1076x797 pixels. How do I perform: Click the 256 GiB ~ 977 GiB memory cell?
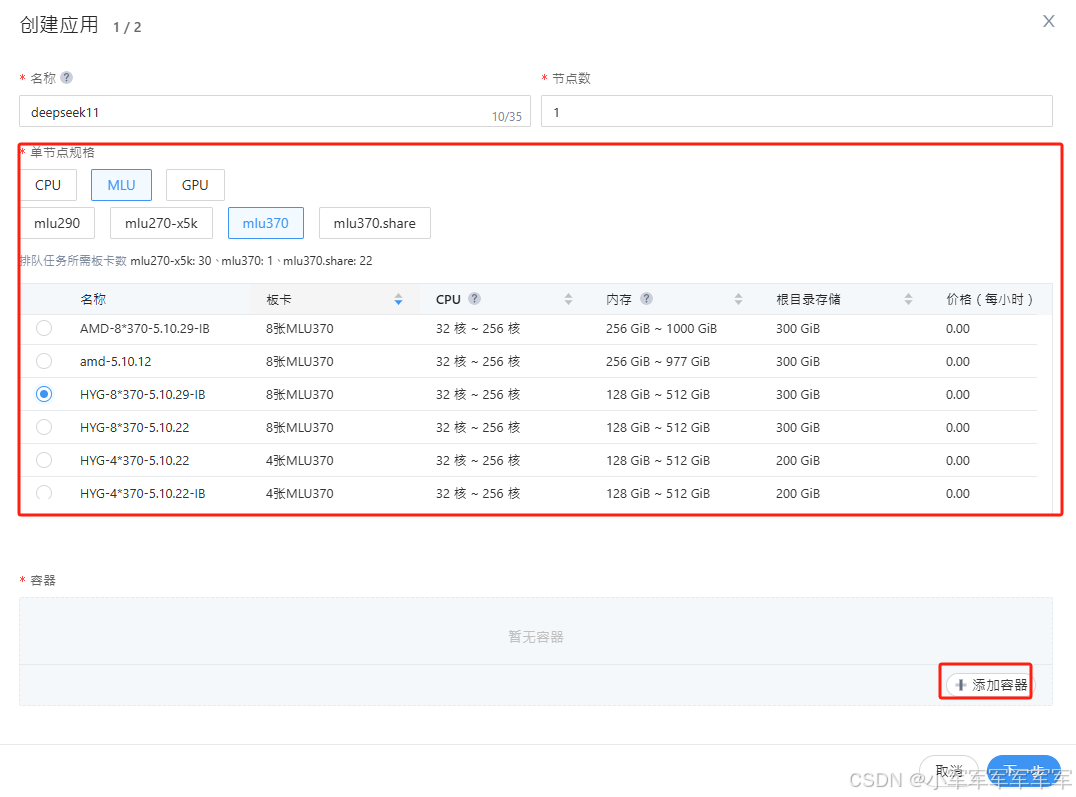pyautogui.click(x=658, y=362)
